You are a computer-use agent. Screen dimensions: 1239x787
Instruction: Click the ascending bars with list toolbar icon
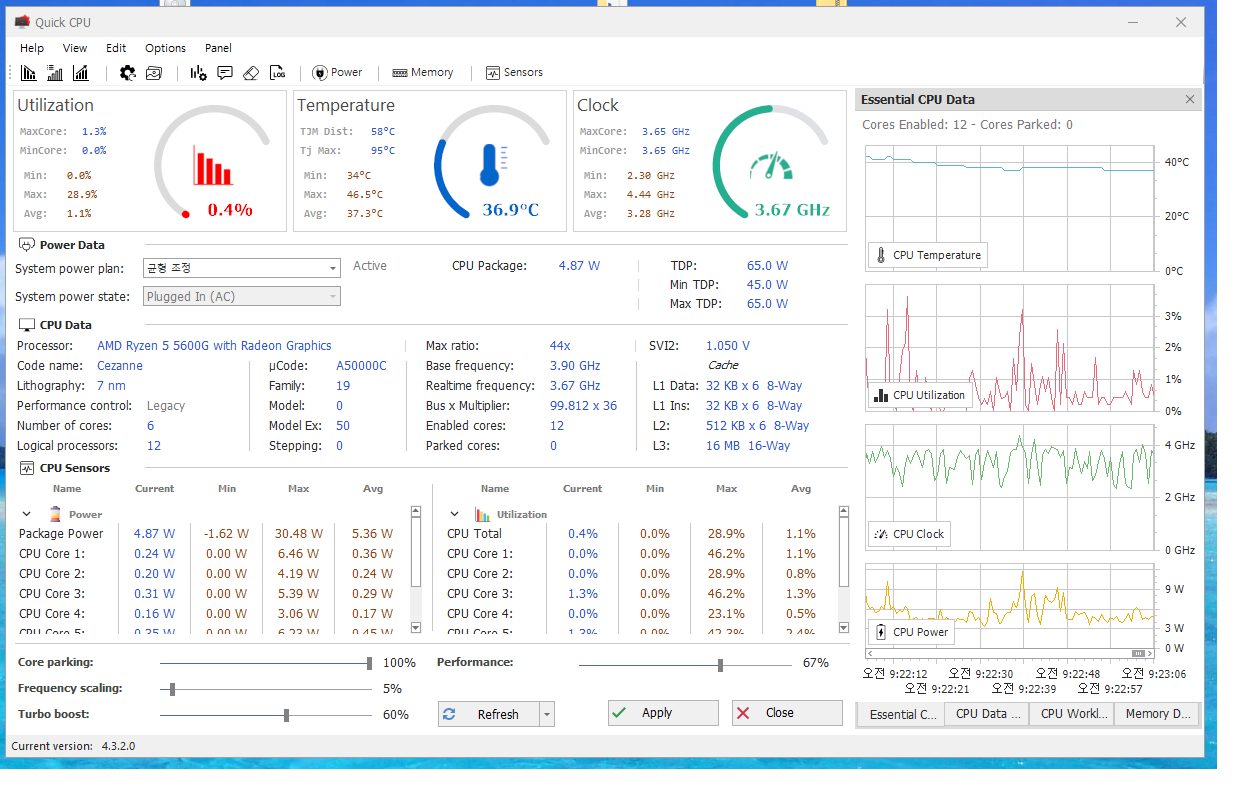coord(55,73)
